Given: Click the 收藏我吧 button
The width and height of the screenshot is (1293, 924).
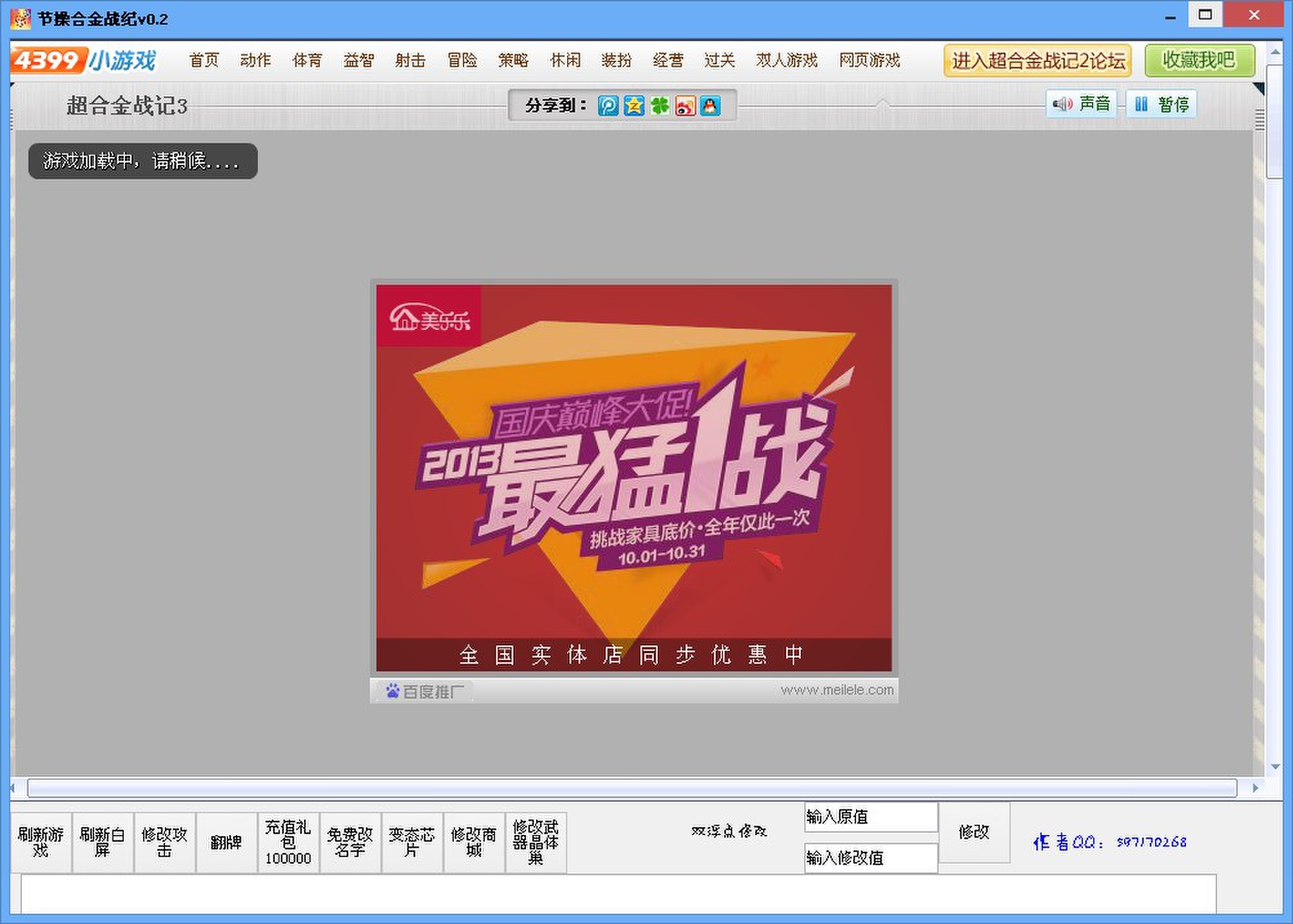Looking at the screenshot, I should [1199, 61].
